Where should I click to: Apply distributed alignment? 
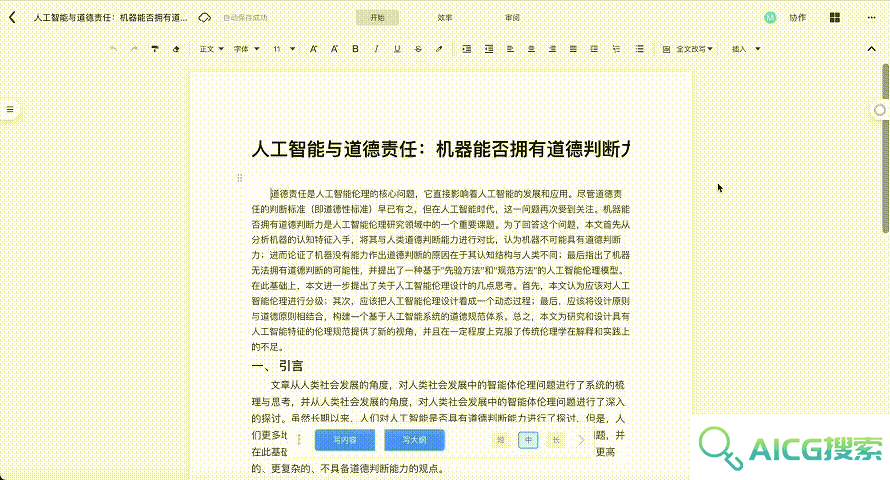[594, 49]
